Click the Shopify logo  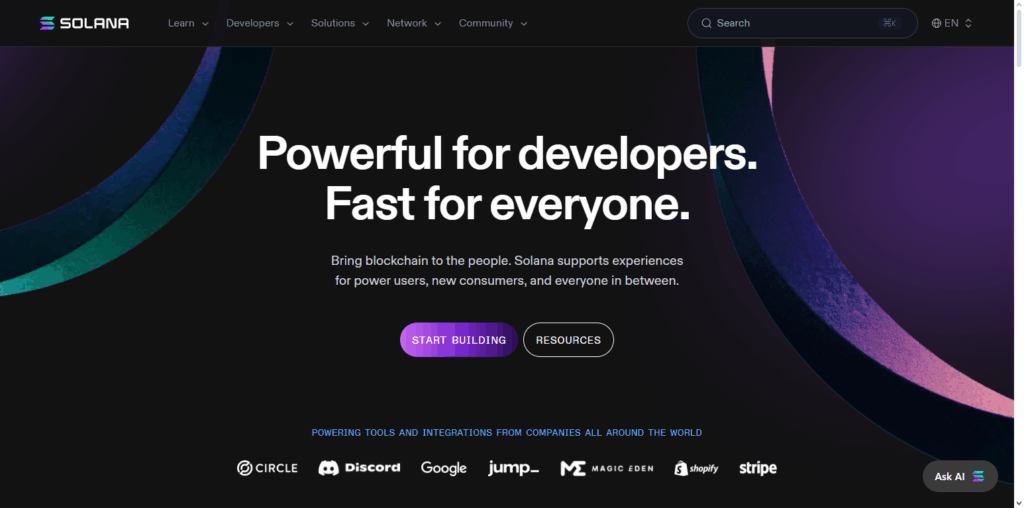pyautogui.click(x=696, y=468)
